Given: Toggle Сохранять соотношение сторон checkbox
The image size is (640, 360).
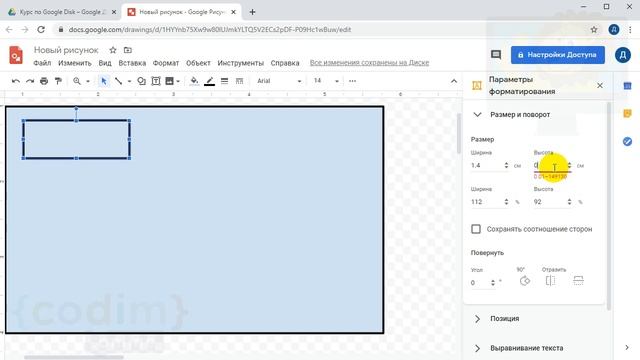Looking at the screenshot, I should click(x=476, y=229).
